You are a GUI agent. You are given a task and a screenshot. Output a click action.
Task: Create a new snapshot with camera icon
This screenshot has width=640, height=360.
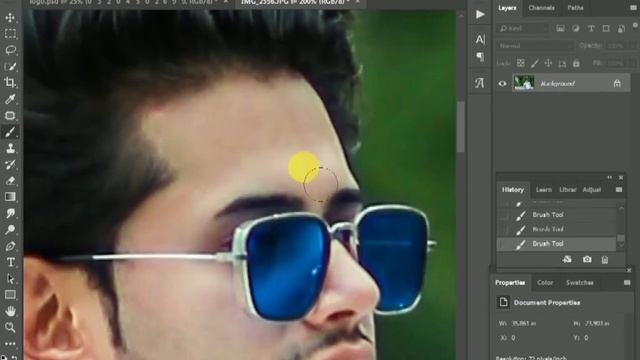click(587, 259)
